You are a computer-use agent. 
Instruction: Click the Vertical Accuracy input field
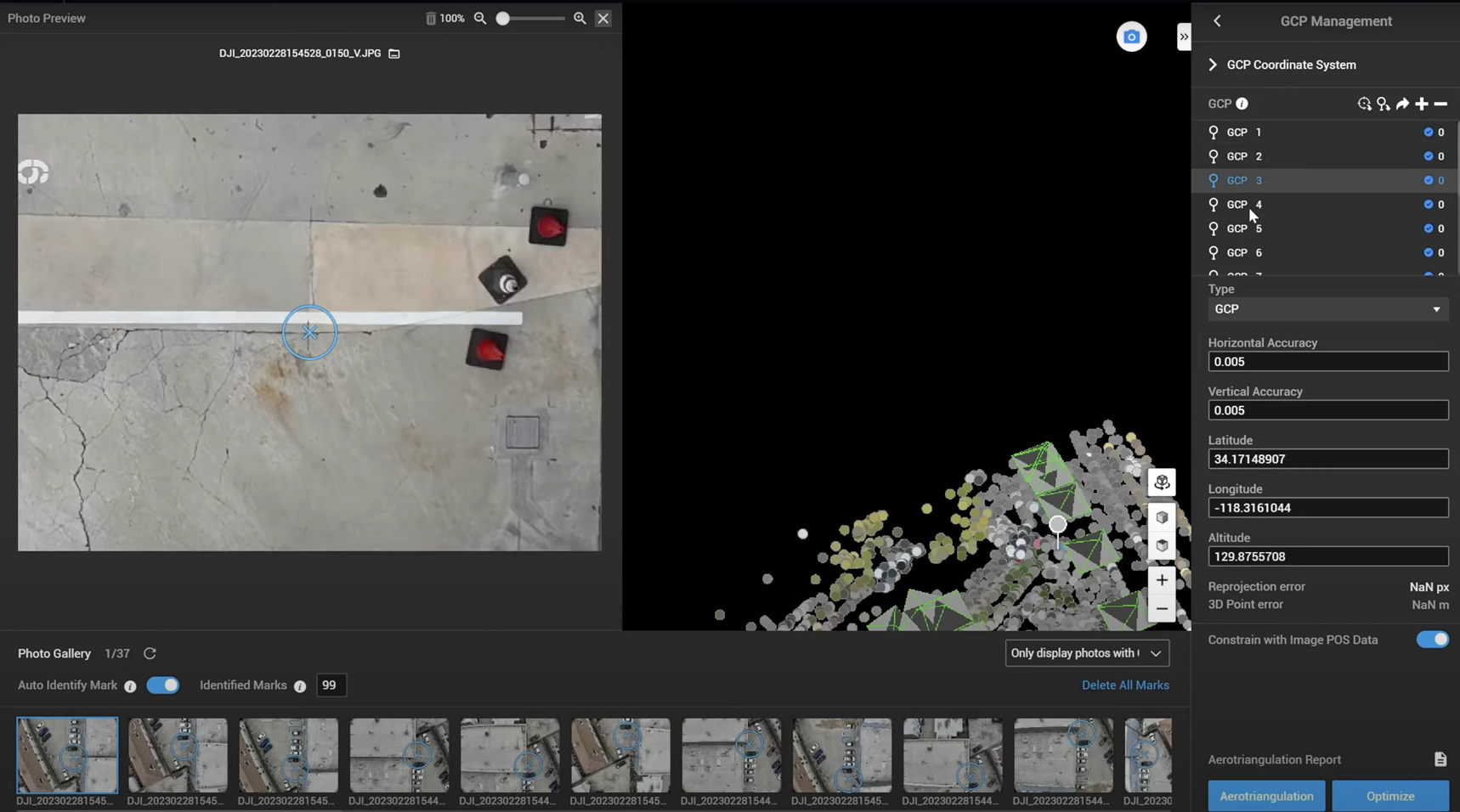[x=1328, y=410]
